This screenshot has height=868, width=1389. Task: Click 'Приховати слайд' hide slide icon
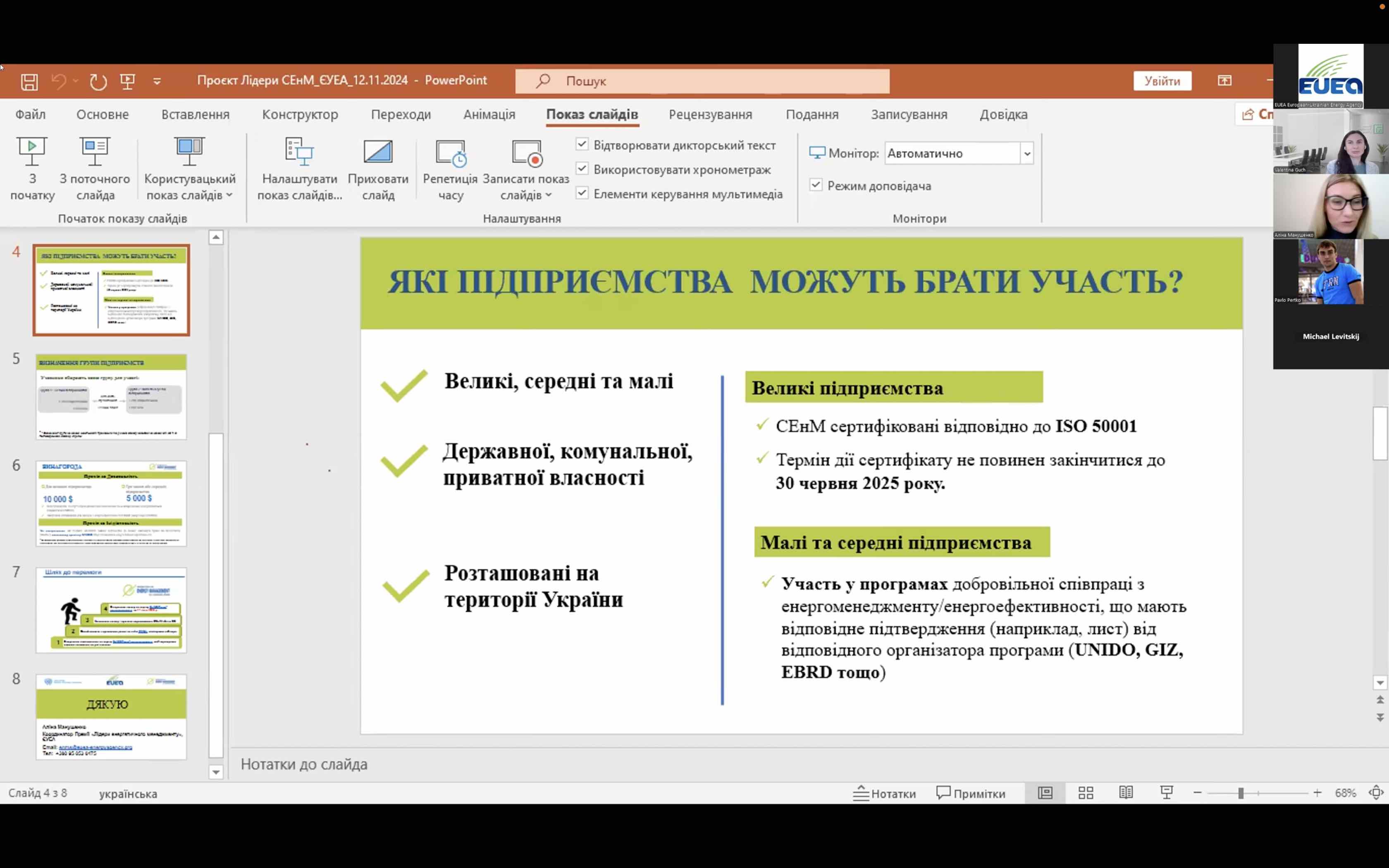click(x=378, y=152)
